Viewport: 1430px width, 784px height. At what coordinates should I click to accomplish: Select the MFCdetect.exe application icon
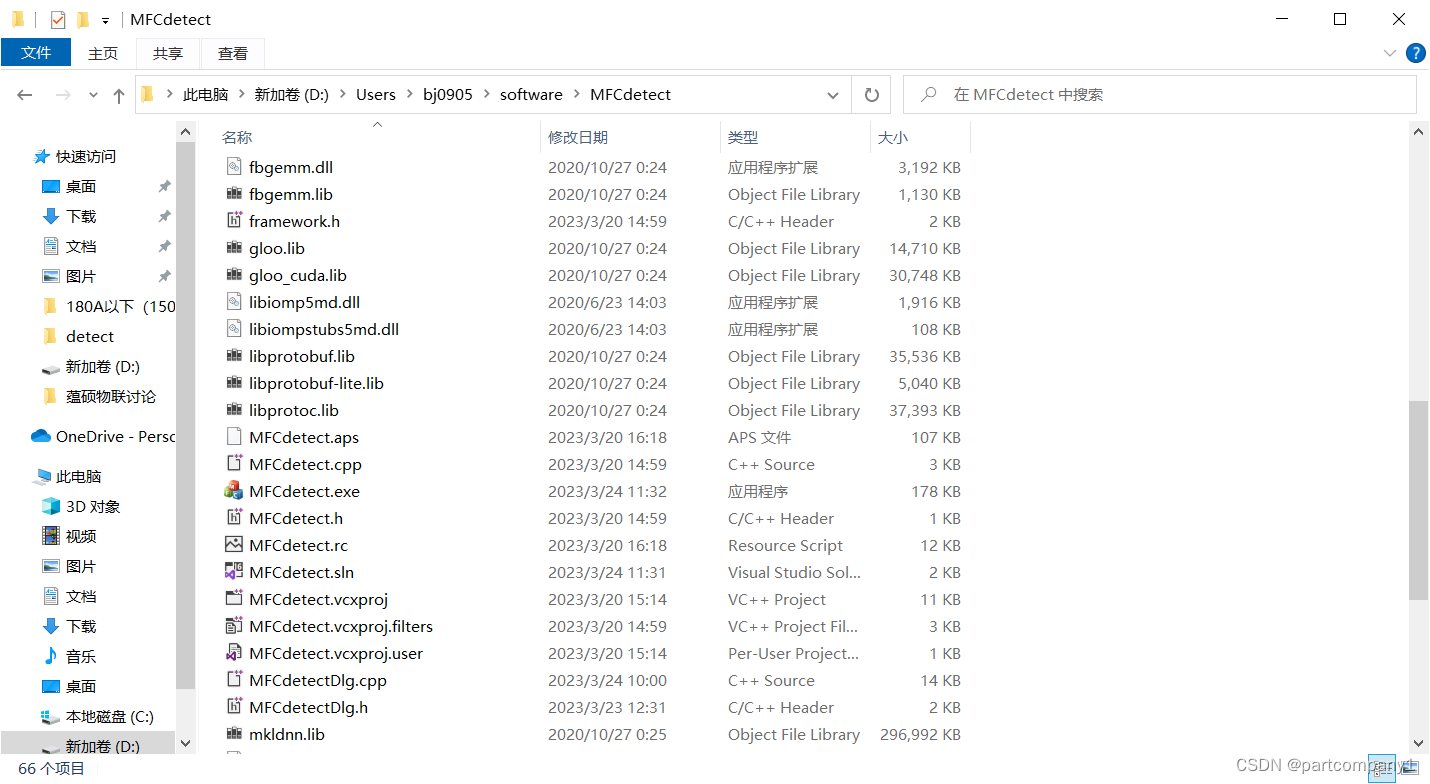click(234, 491)
